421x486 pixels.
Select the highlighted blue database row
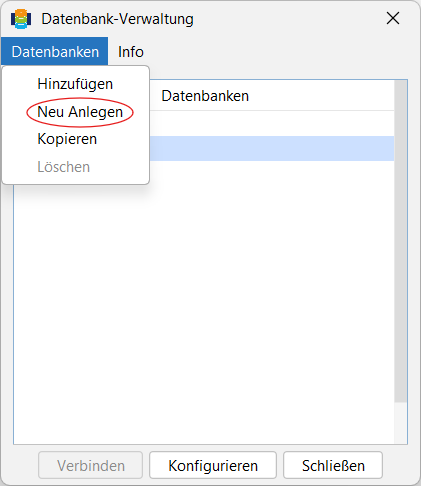click(x=272, y=148)
